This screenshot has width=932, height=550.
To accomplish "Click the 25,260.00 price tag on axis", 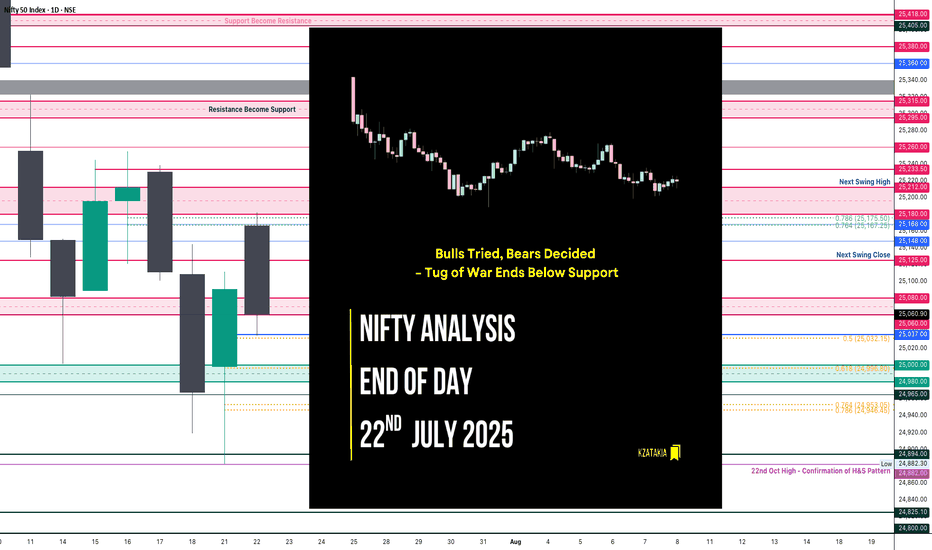I will (x=912, y=147).
